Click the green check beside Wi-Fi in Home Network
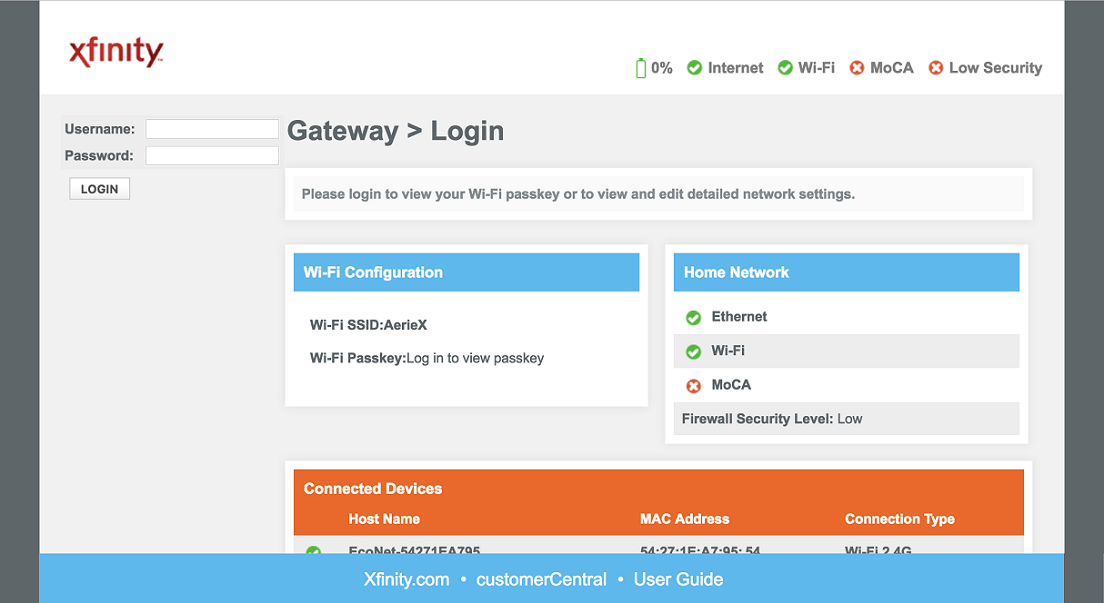Viewport: 1104px width, 603px height. click(693, 351)
